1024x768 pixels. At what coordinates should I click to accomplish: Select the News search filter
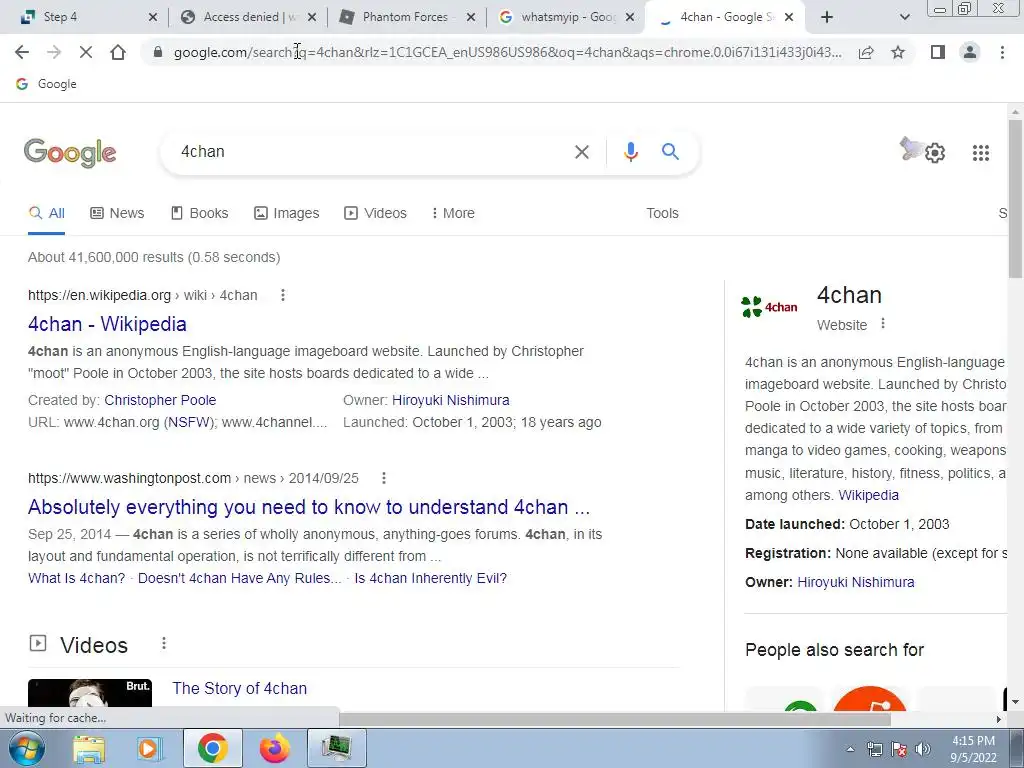coord(117,213)
